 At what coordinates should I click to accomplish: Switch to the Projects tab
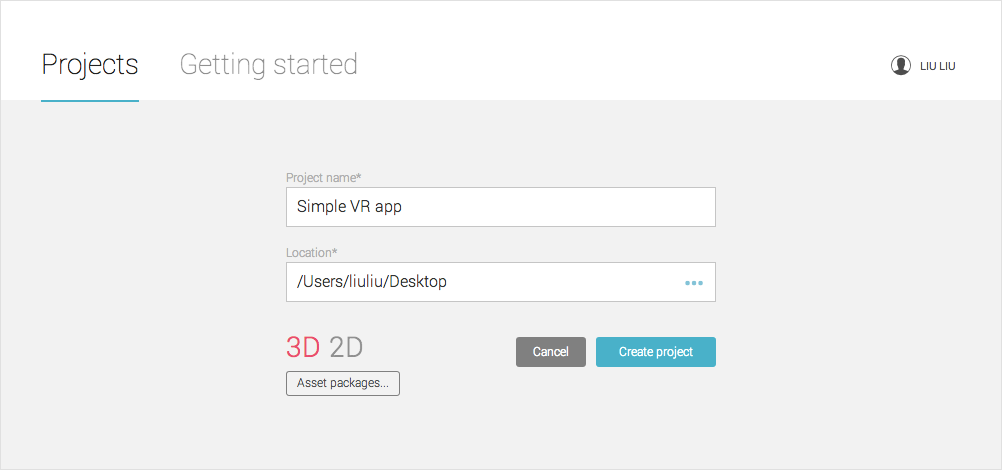tap(90, 64)
